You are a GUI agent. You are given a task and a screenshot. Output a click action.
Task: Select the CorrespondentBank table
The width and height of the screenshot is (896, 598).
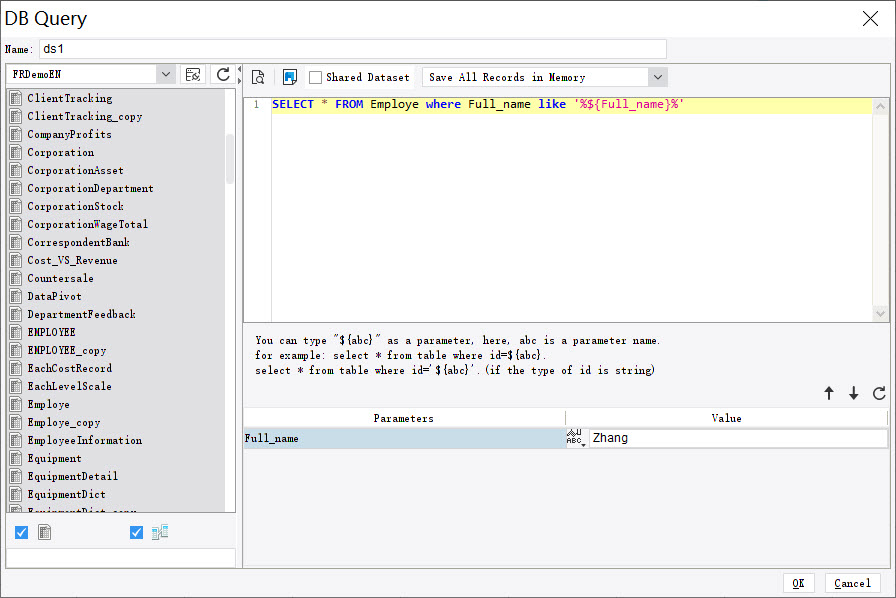click(78, 242)
